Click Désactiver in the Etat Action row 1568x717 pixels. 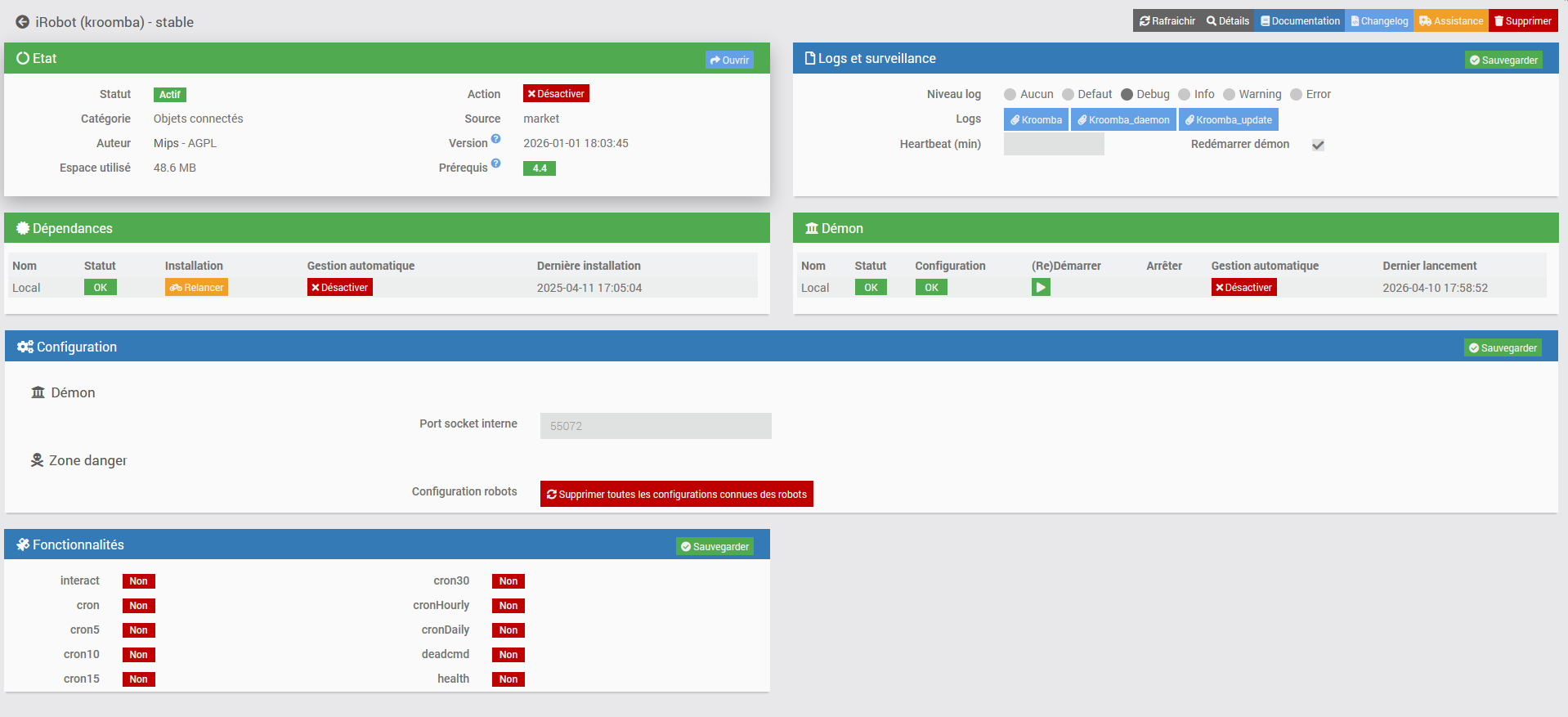click(x=556, y=94)
